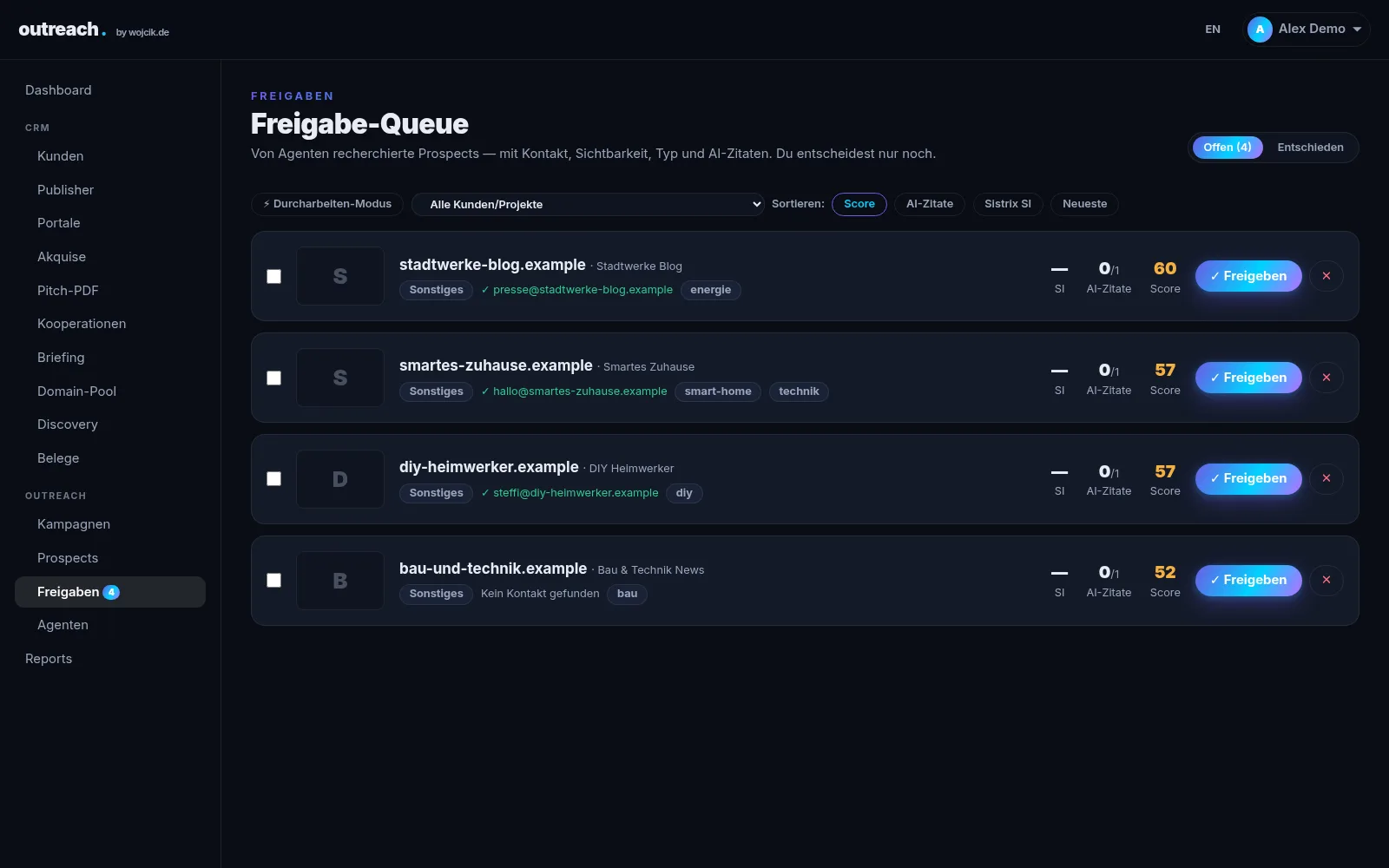
Task: Open Reports in sidebar
Action: point(110,659)
